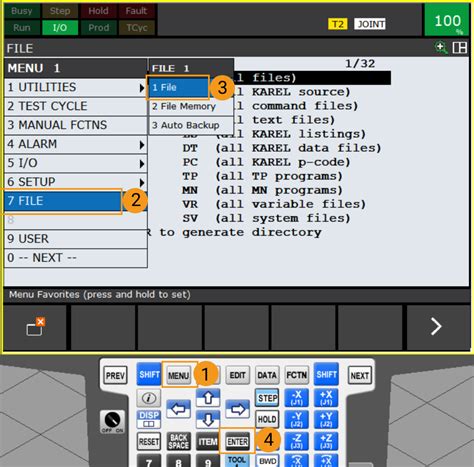Click the number 7 key
Screen dimensions: 474x467
149,461
